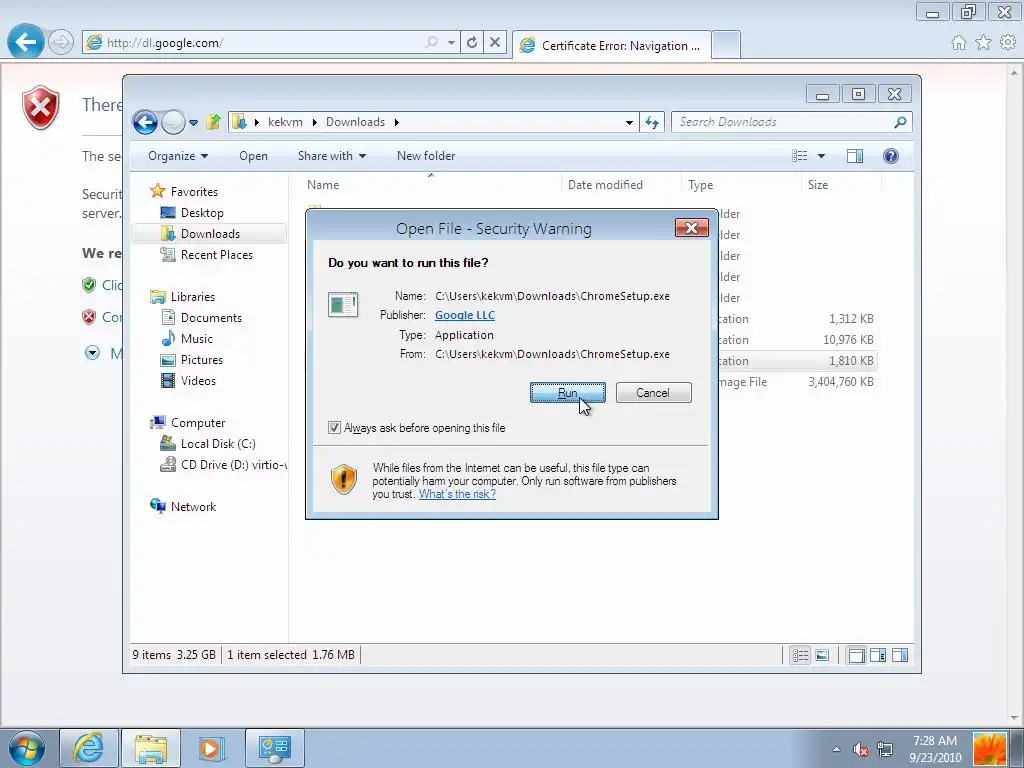Go forward in Explorer Downloads window
Screen dimensions: 1024x768
173,122
